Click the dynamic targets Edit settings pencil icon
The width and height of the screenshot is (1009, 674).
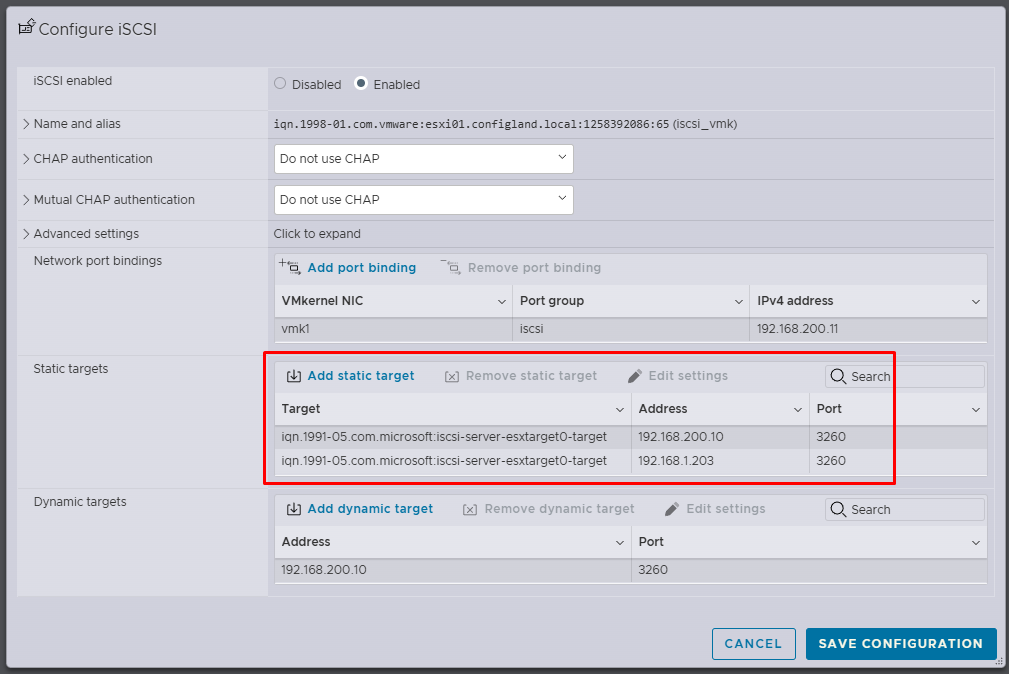click(672, 509)
